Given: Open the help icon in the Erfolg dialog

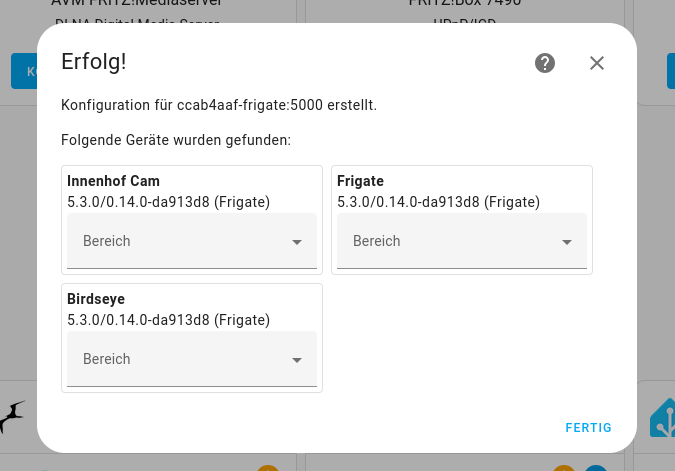Looking at the screenshot, I should [x=545, y=63].
